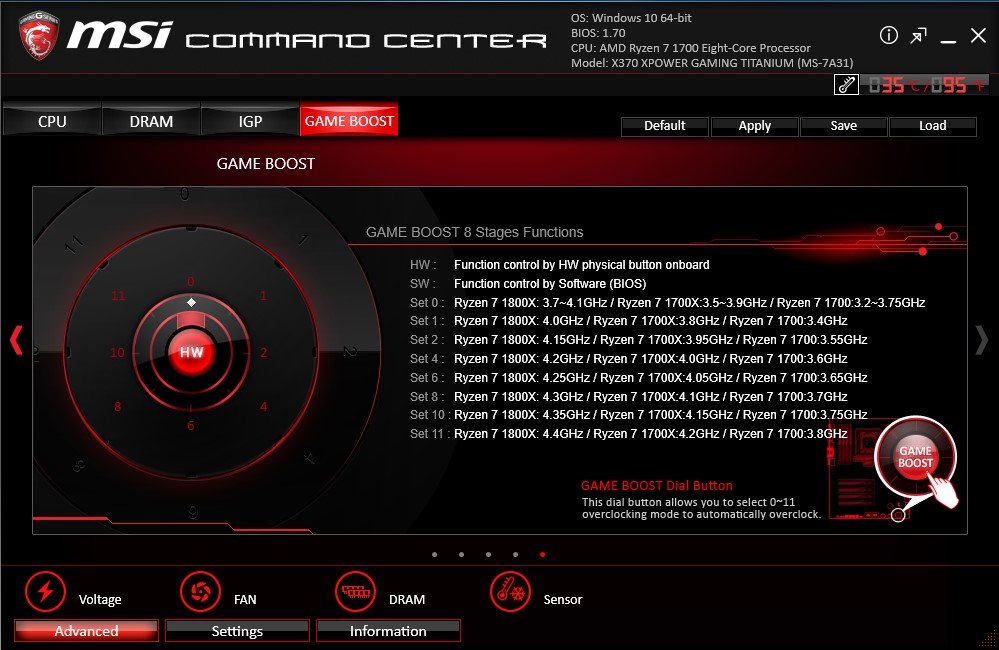Go to previous page with left arrow
Viewport: 999px width, 650px height.
click(x=17, y=340)
